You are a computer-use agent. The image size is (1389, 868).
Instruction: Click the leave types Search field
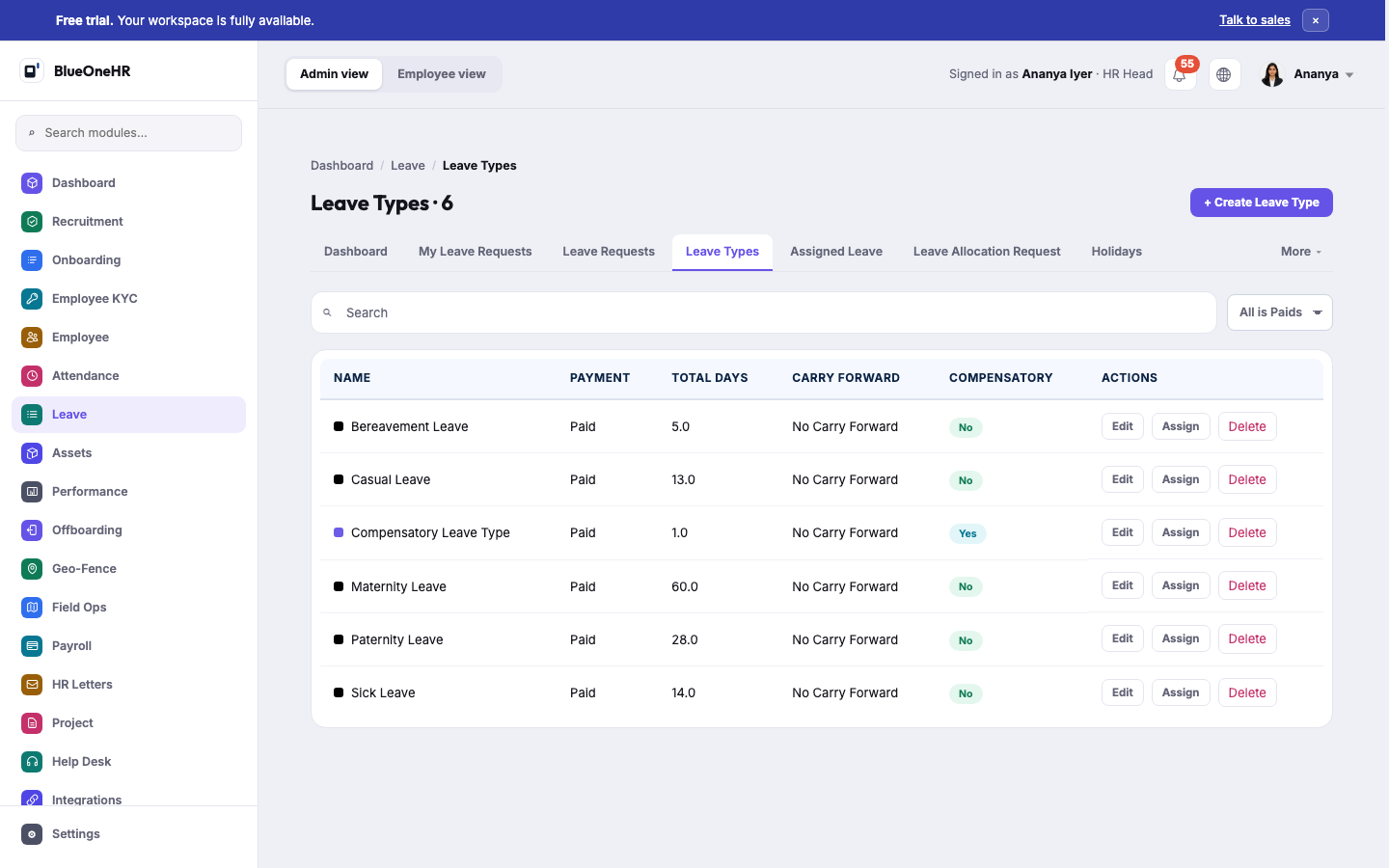click(764, 312)
